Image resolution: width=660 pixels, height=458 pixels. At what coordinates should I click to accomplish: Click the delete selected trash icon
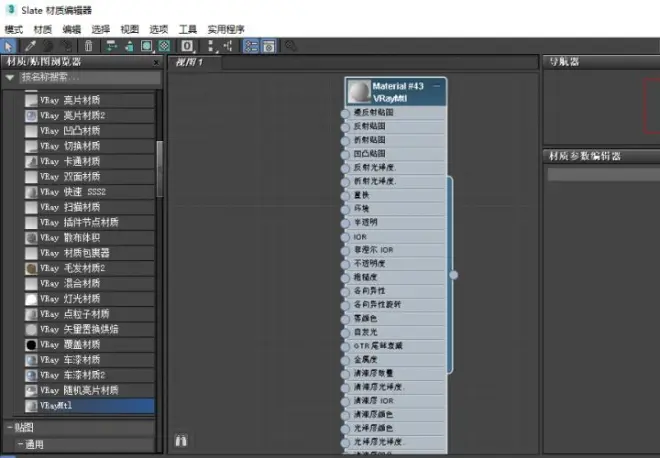(88, 46)
